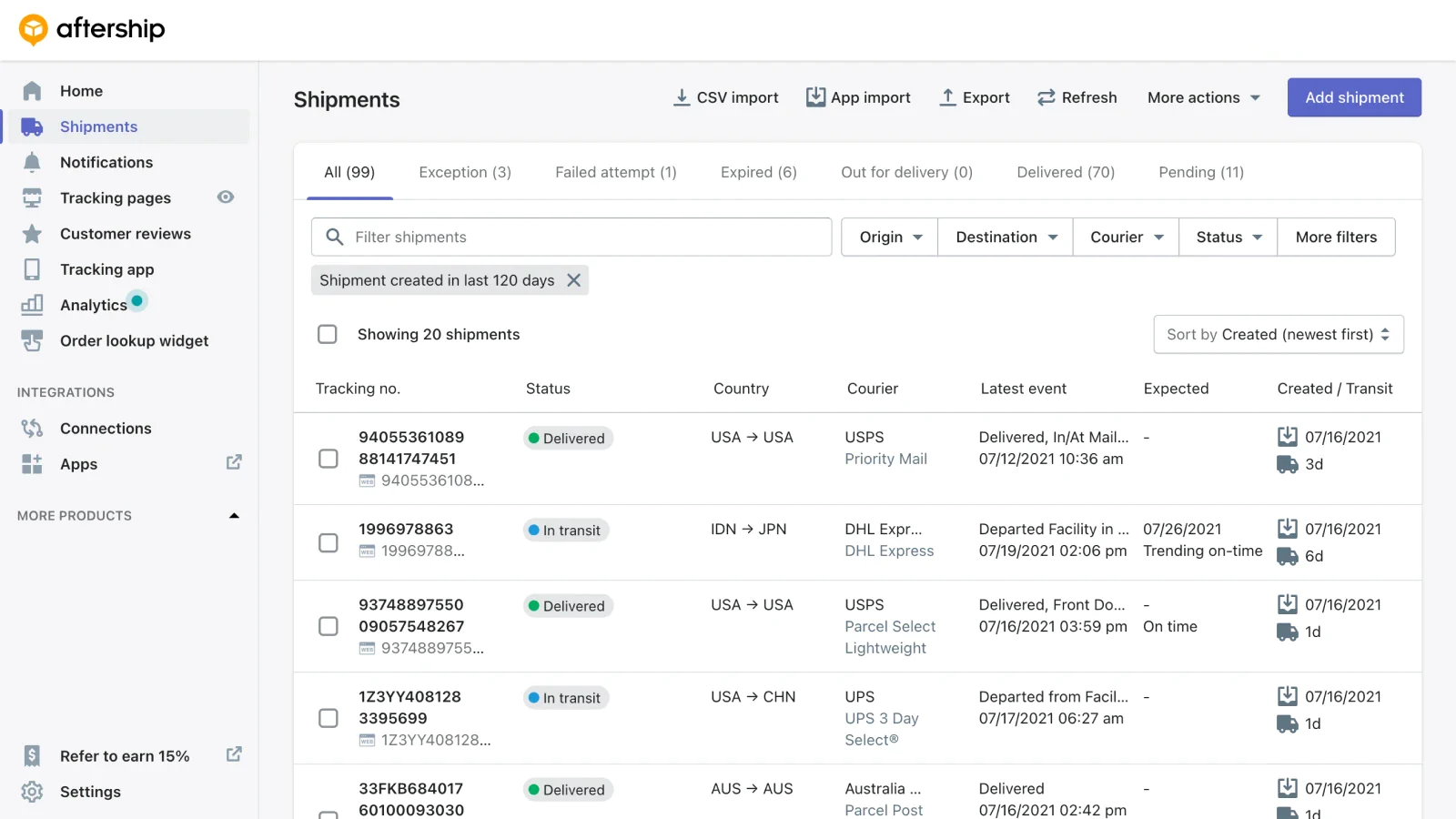Screen dimensions: 1456x819
Task: Open Notifications bell icon
Action: coord(32,162)
